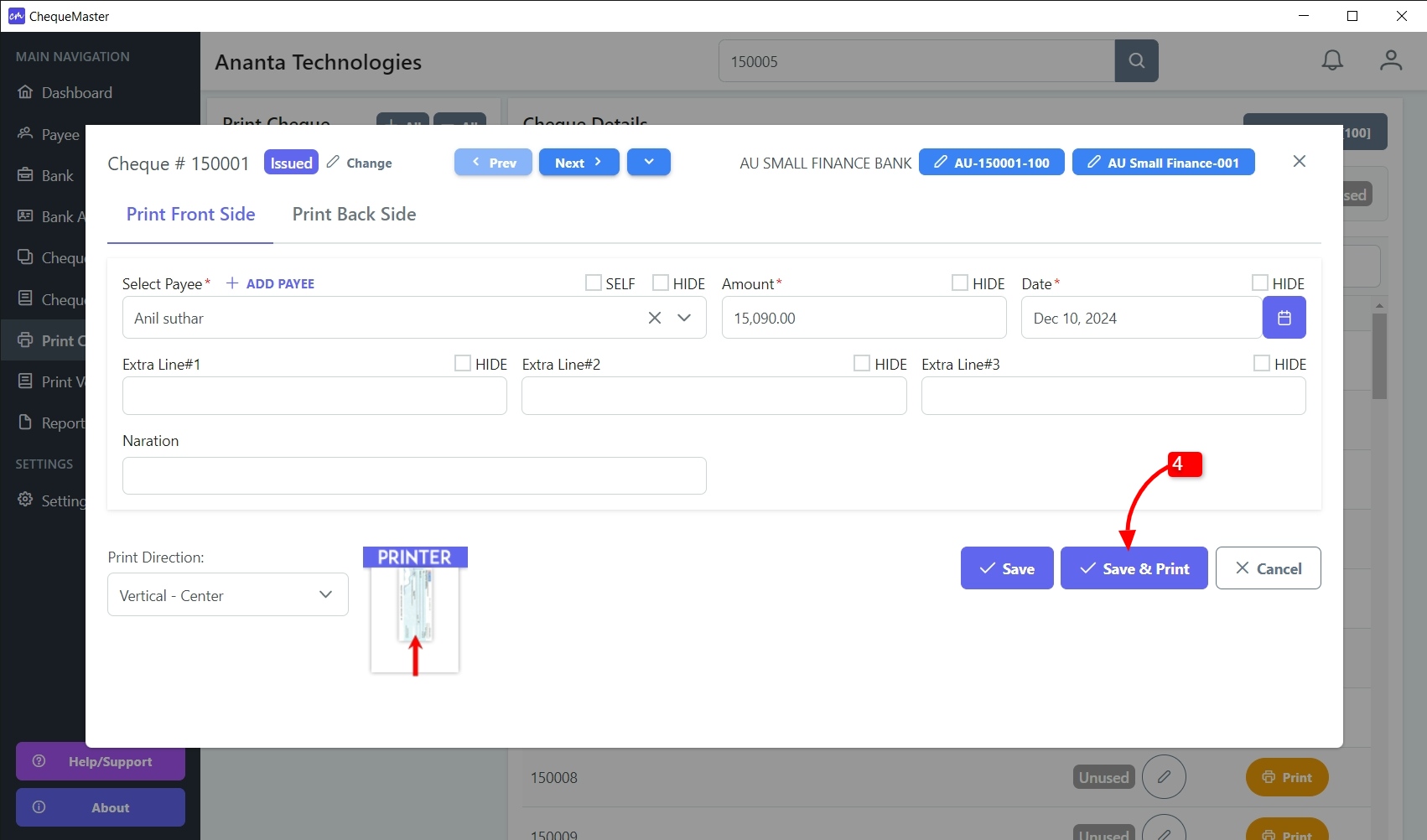The image size is (1427, 840).
Task: Cancel the cheque edit dialog
Action: tap(1269, 568)
